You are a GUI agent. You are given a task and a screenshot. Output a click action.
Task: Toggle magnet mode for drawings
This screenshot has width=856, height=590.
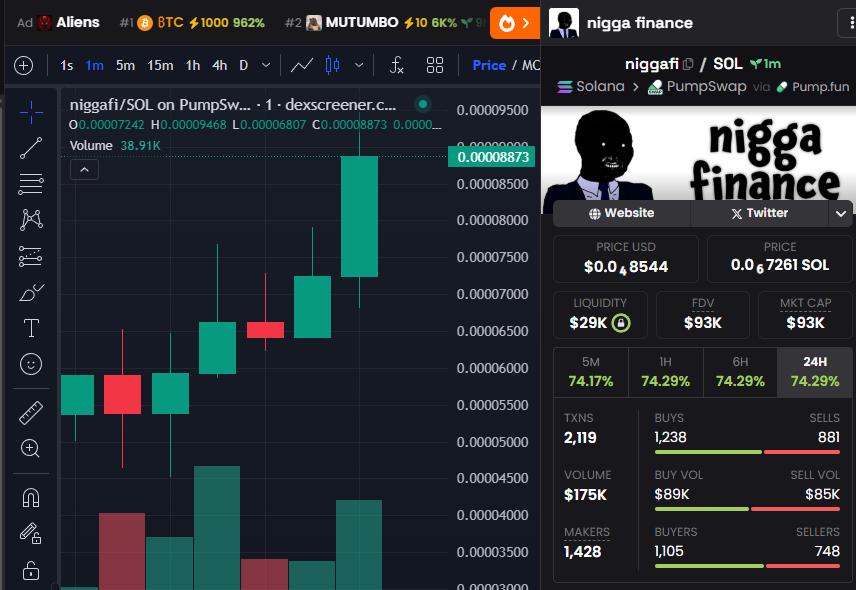[x=31, y=497]
